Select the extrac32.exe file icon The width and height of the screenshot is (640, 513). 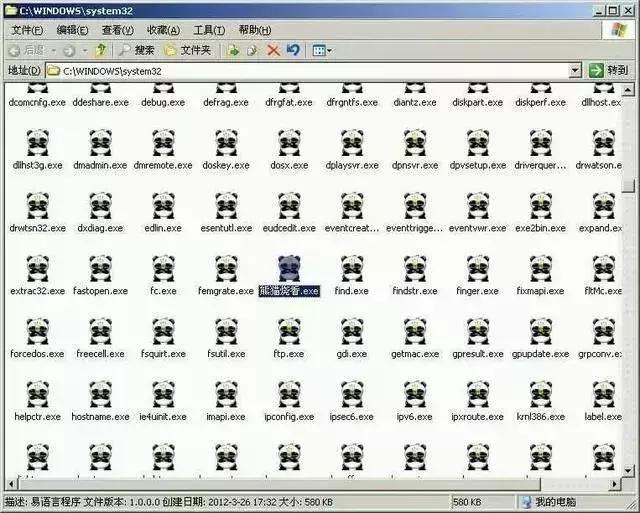click(38, 268)
